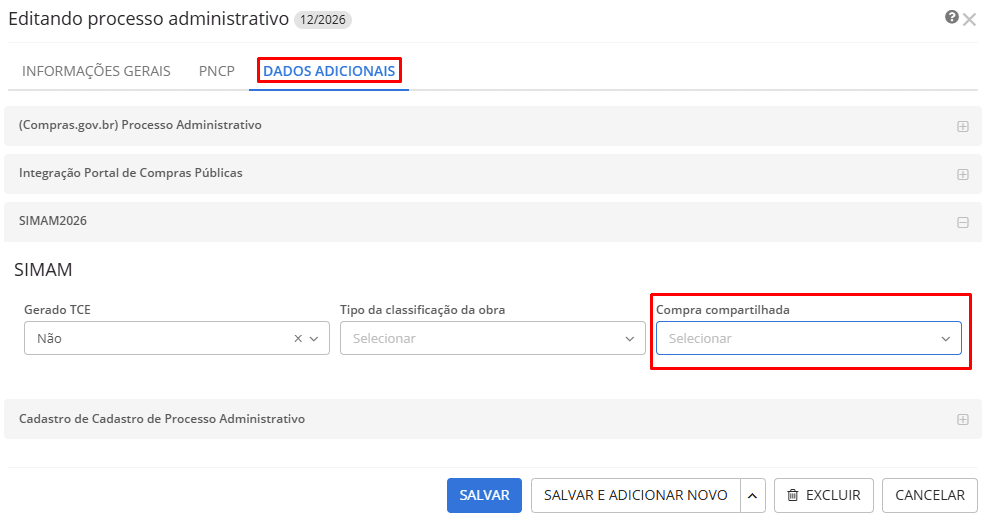This screenshot has width=990, height=520.
Task: Expand the (Compras.gov.br) Processo Administrativo plus icon
Action: (x=963, y=126)
